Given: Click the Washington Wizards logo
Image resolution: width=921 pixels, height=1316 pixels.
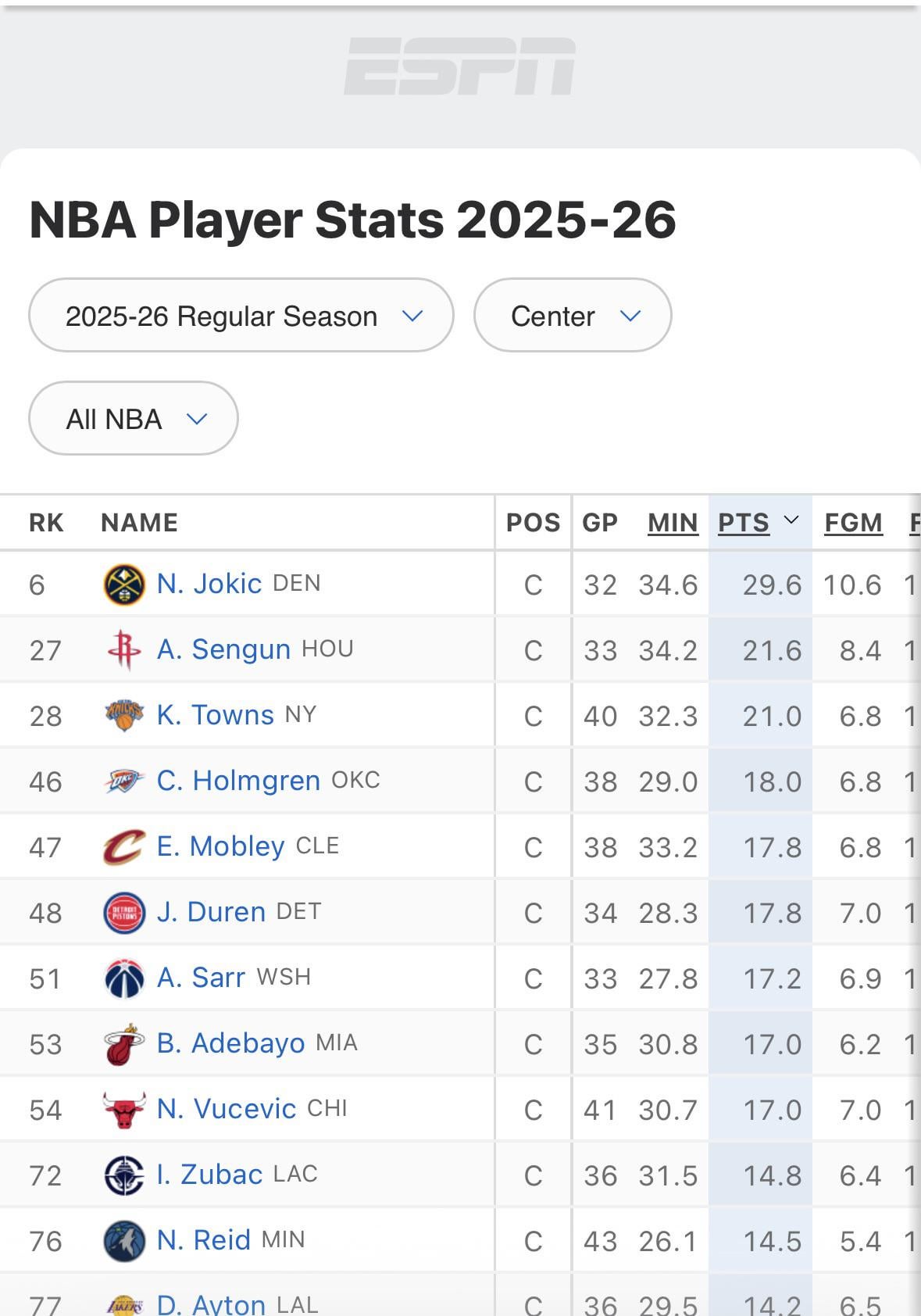Looking at the screenshot, I should (124, 978).
